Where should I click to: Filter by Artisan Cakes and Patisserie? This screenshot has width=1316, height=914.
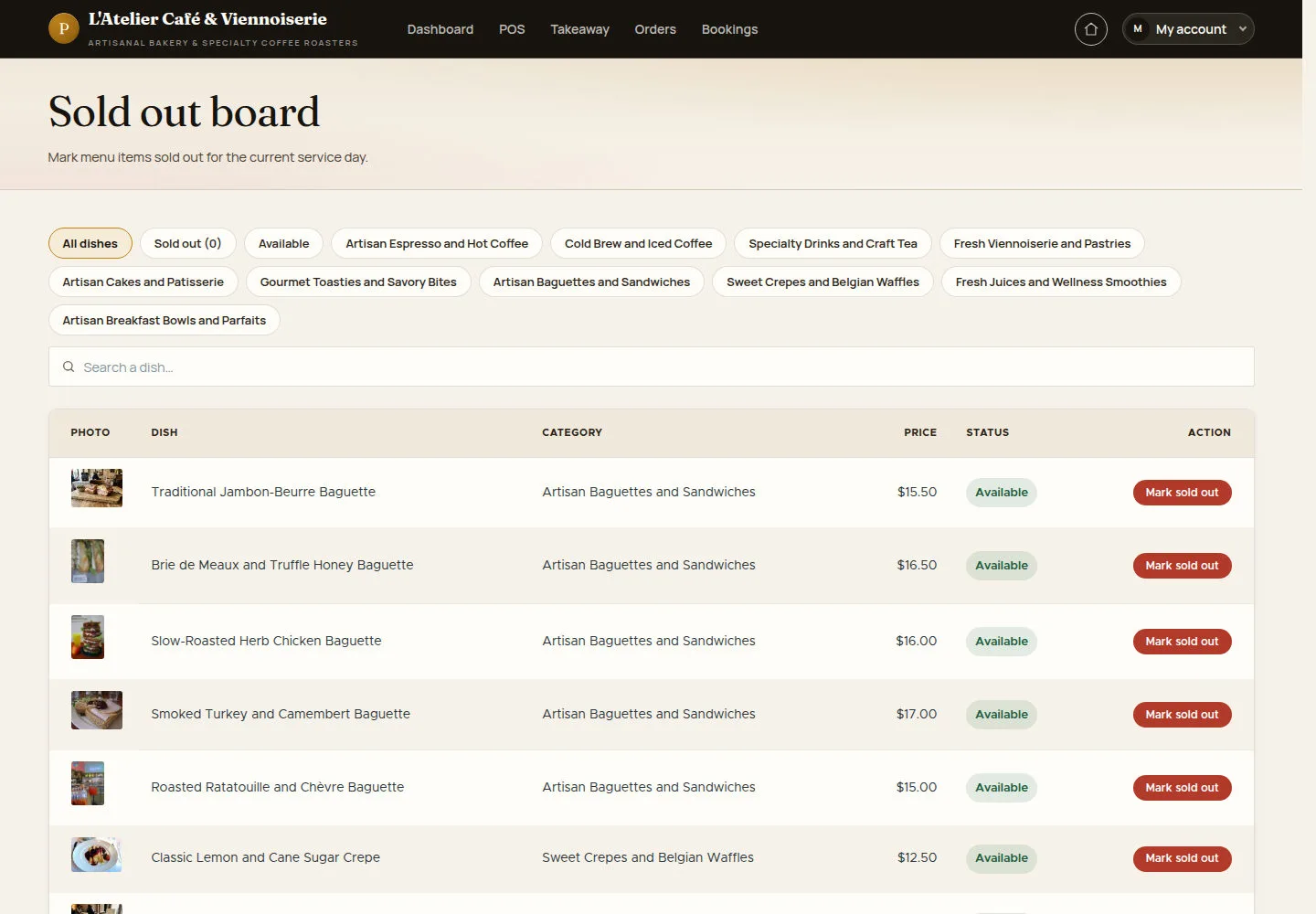143,282
